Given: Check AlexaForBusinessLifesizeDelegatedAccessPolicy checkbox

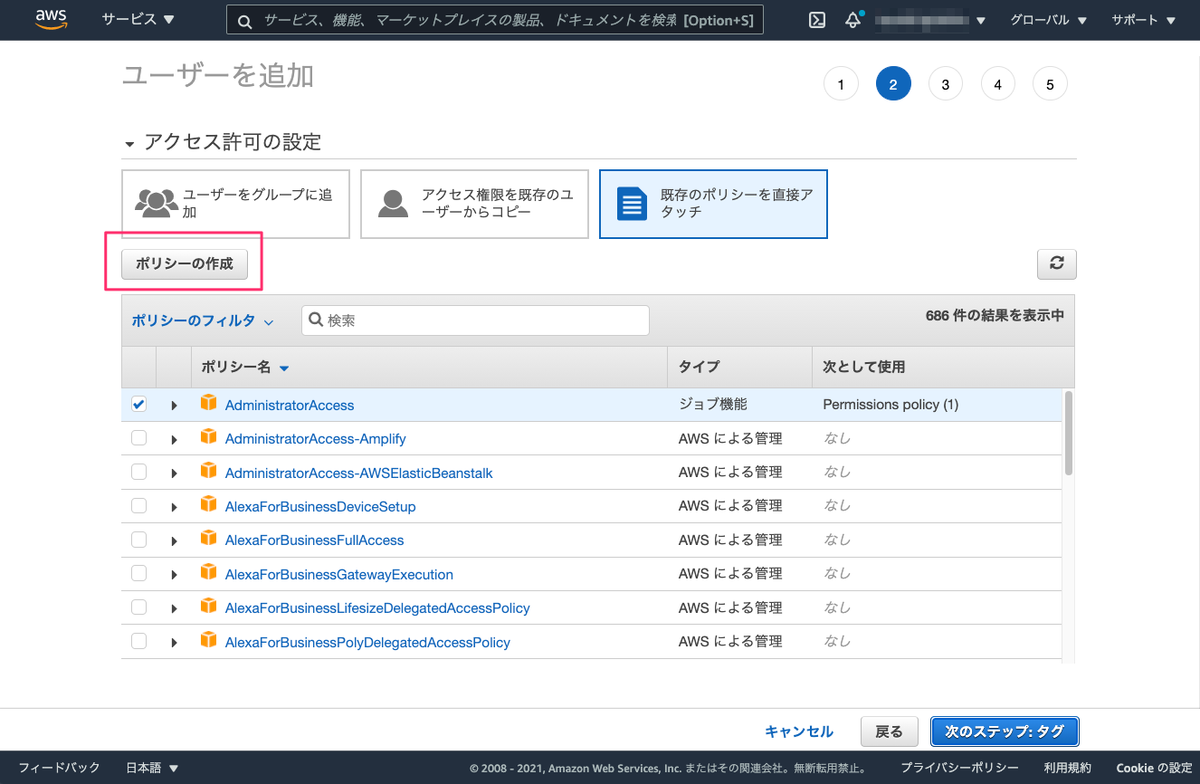Looking at the screenshot, I should point(139,607).
